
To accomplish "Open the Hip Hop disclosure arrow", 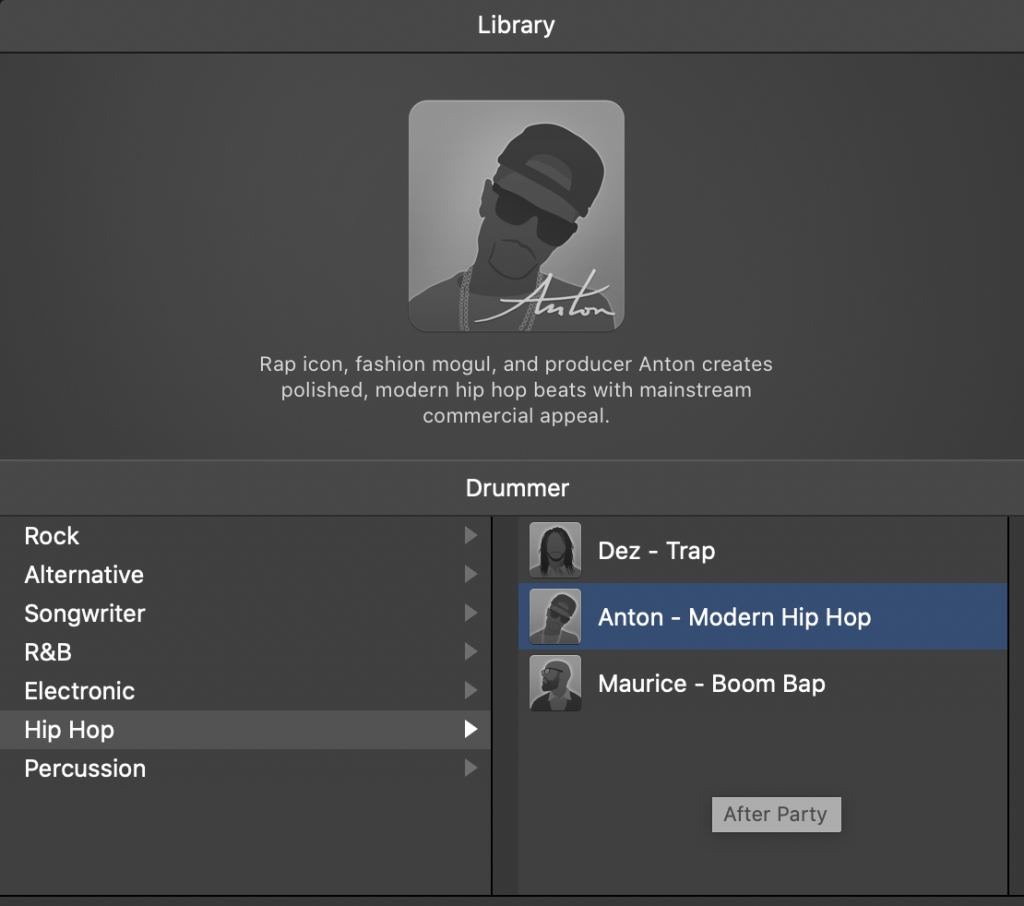I will [x=470, y=730].
